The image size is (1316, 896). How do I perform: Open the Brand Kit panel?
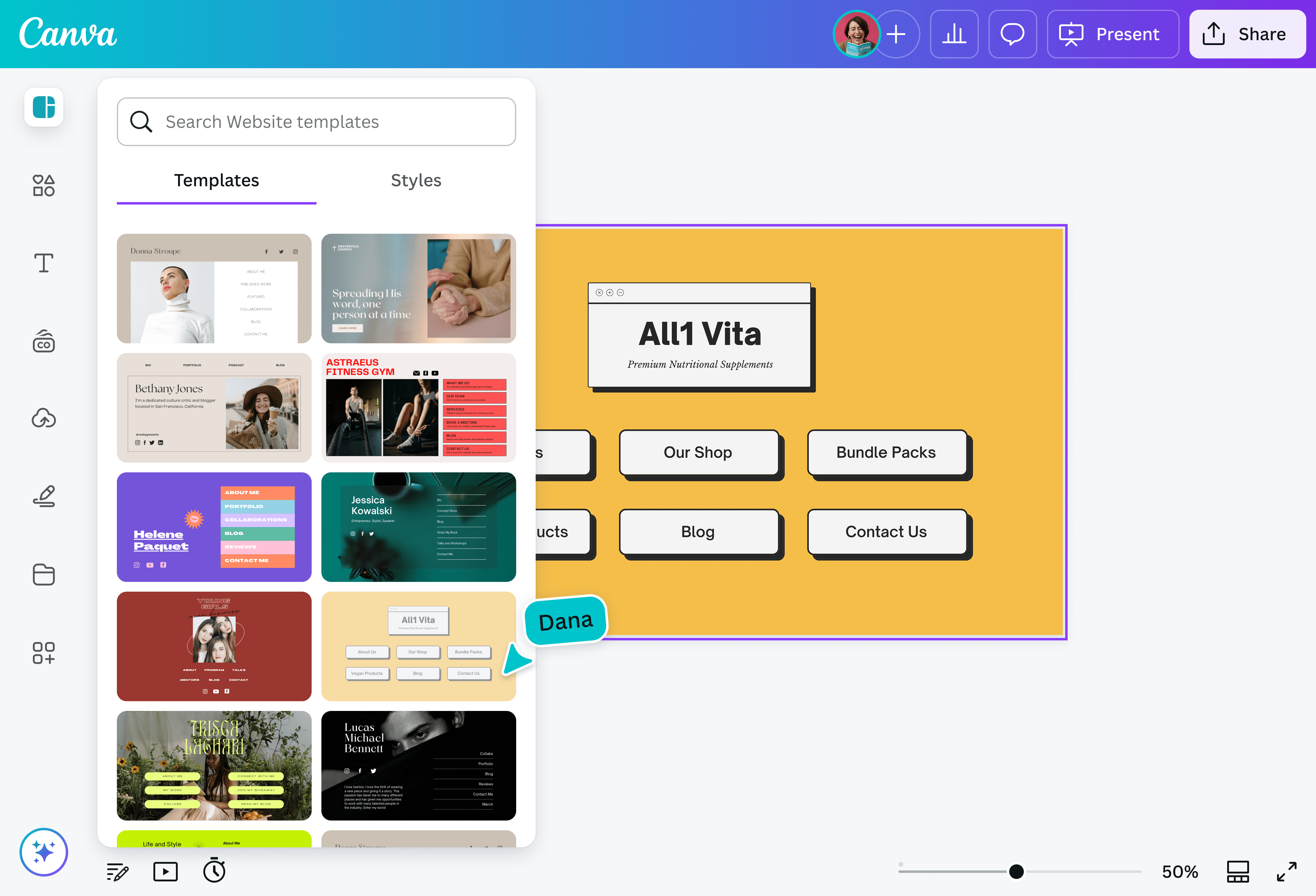tap(44, 341)
